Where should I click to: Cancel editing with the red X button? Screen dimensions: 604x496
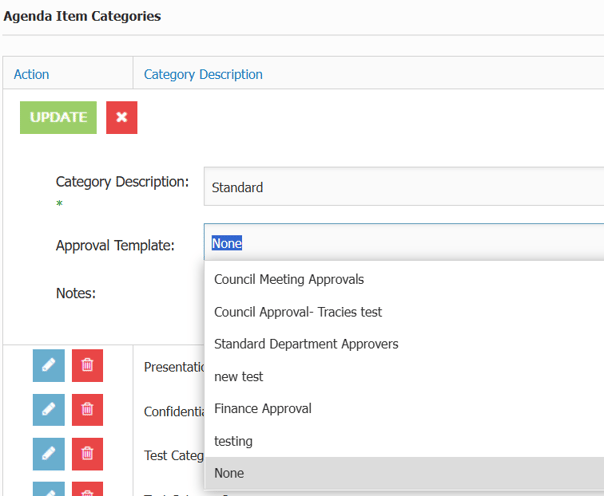click(121, 118)
